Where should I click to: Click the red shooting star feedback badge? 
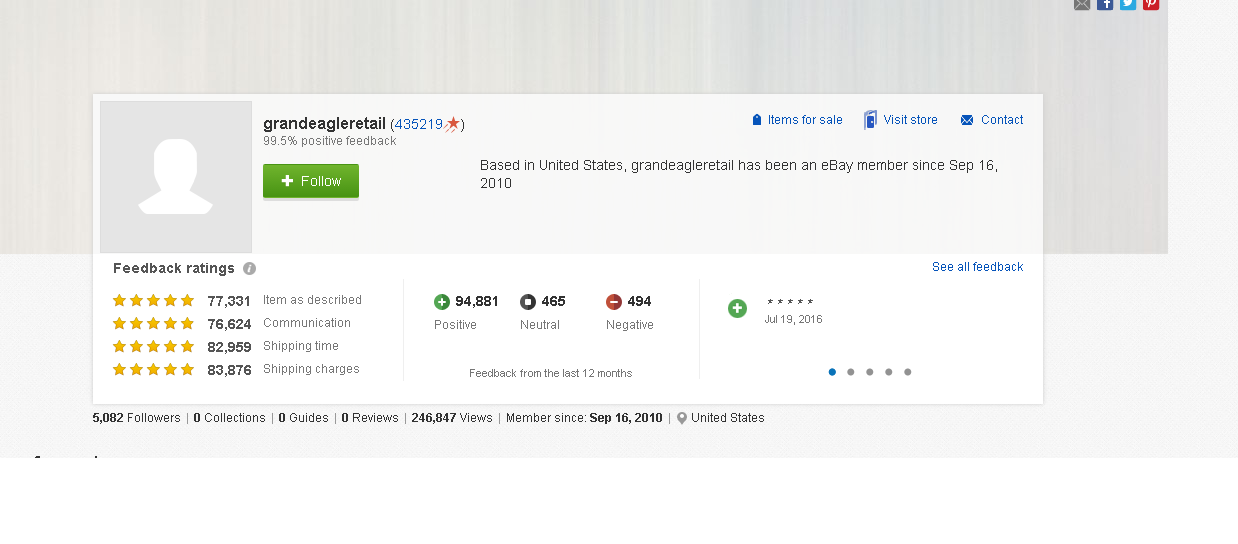coord(452,124)
